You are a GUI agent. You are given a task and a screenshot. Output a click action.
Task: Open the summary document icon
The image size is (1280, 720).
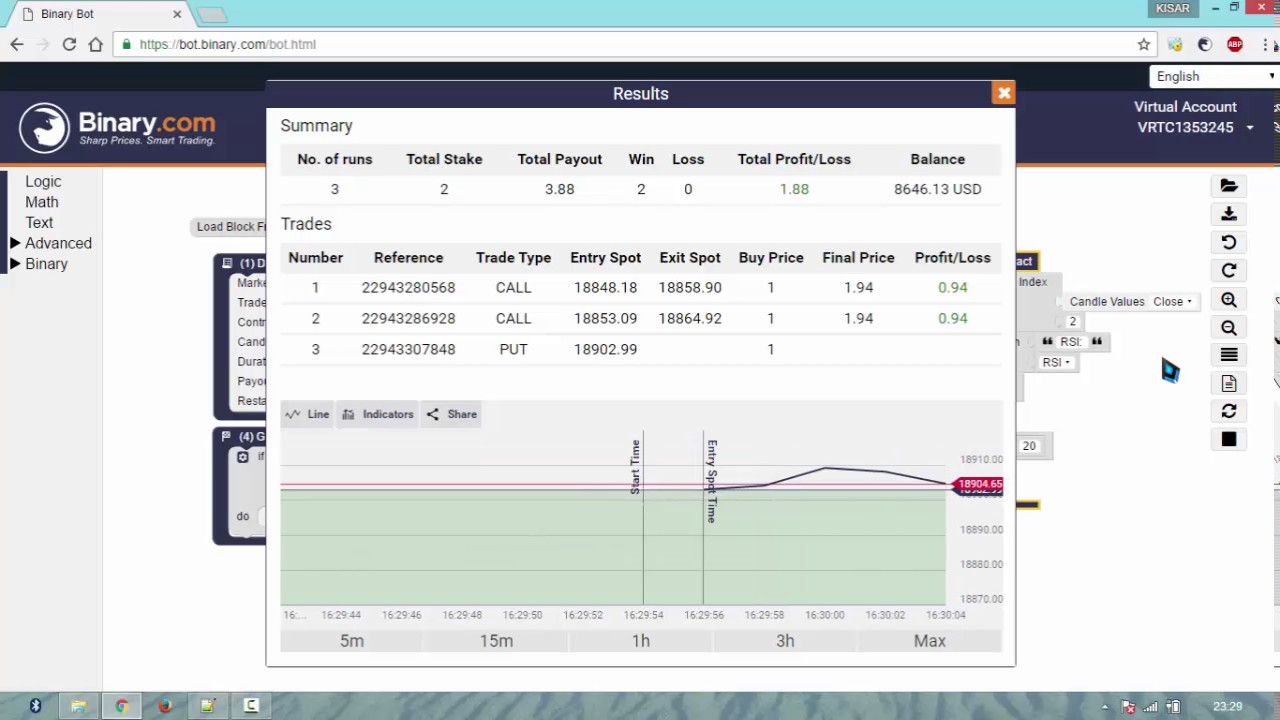(x=1229, y=383)
